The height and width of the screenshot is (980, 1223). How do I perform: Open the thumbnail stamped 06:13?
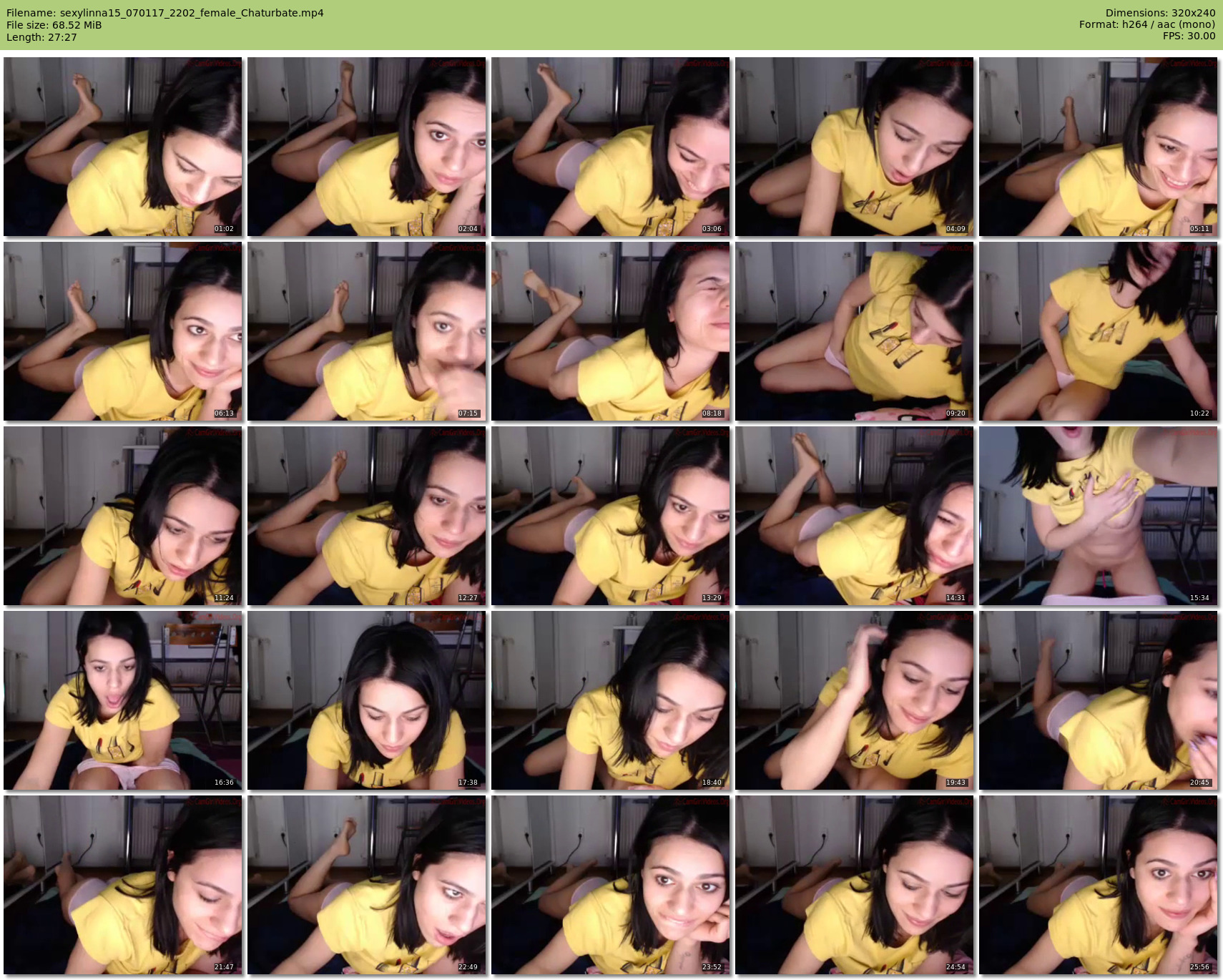[123, 331]
